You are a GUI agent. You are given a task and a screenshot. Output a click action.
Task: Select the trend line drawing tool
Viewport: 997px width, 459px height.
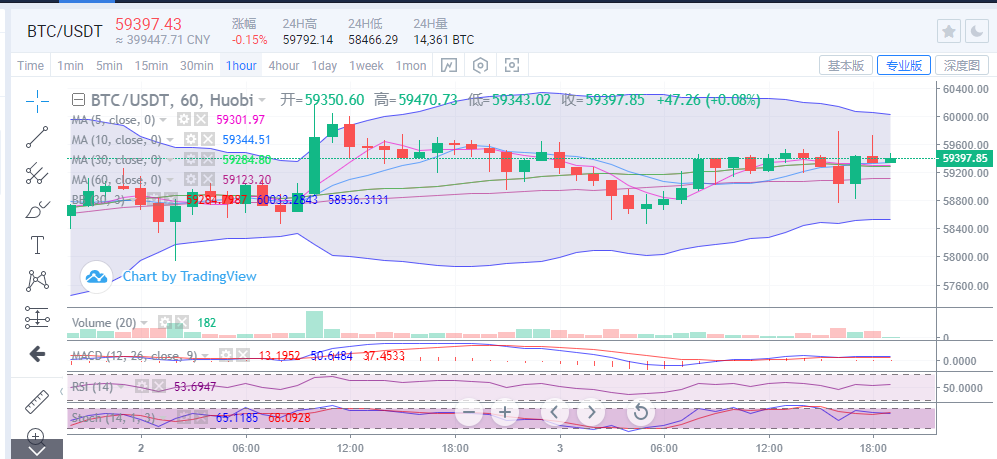[x=37, y=137]
